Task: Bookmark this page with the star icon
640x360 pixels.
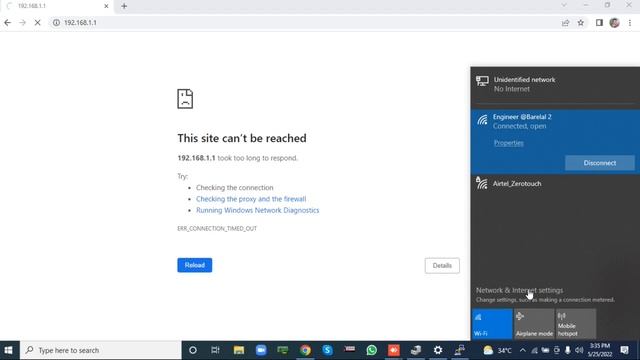Action: 581,23
